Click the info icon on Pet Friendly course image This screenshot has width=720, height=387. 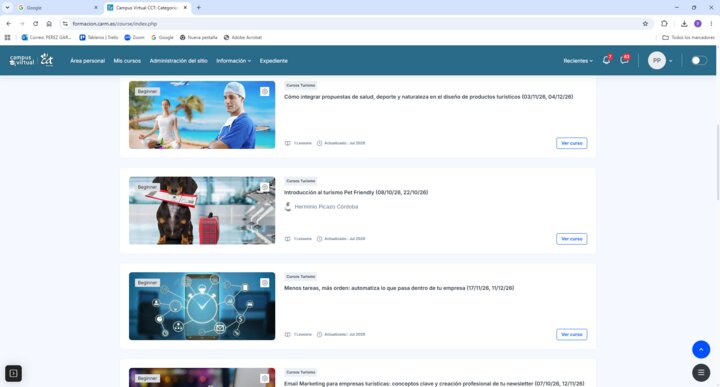pos(264,187)
